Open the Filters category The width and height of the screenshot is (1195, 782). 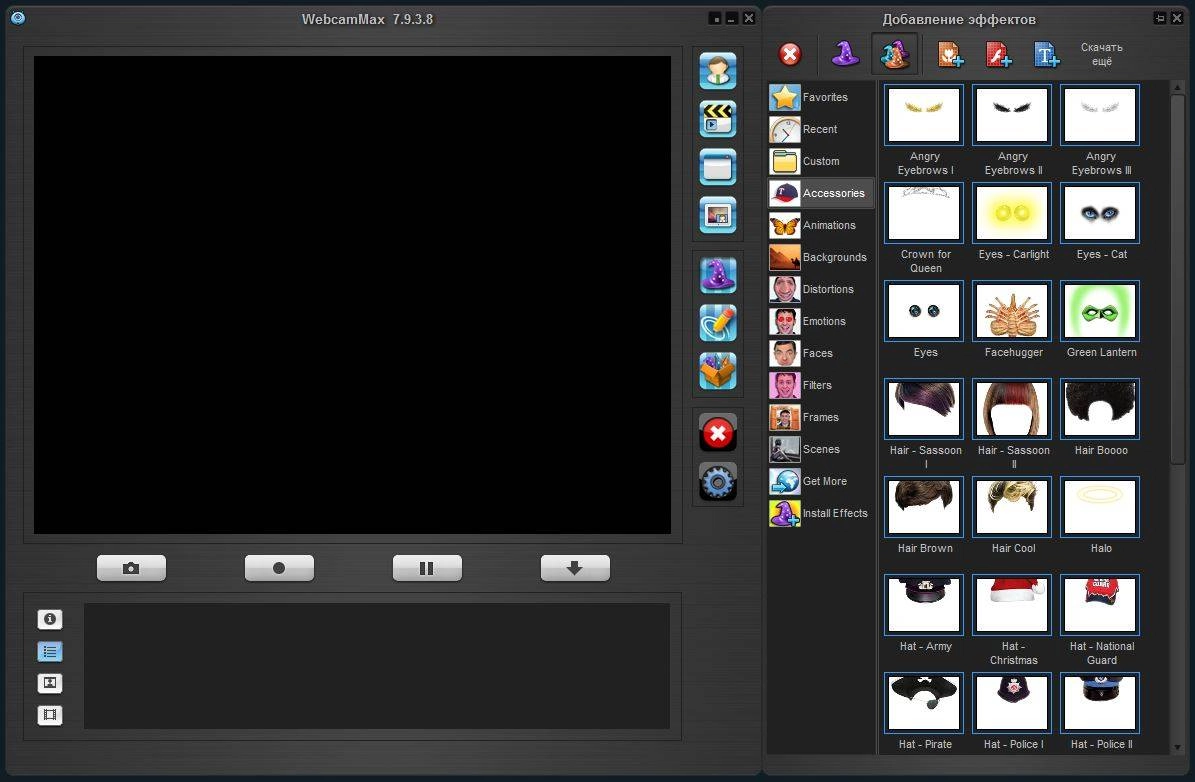pos(821,386)
